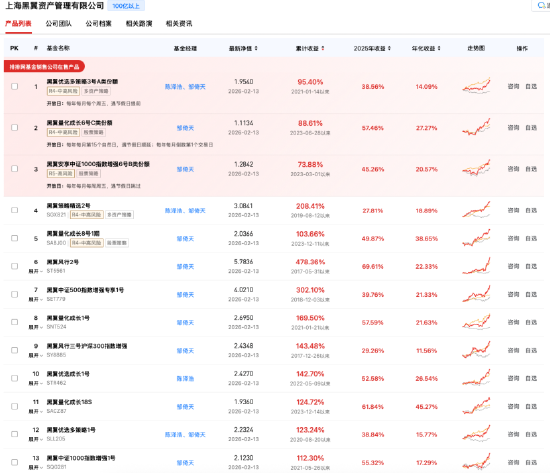Viewport: 550px width, 473px height.
Task: Open the fund manager link in row 10
Action: (x=185, y=378)
